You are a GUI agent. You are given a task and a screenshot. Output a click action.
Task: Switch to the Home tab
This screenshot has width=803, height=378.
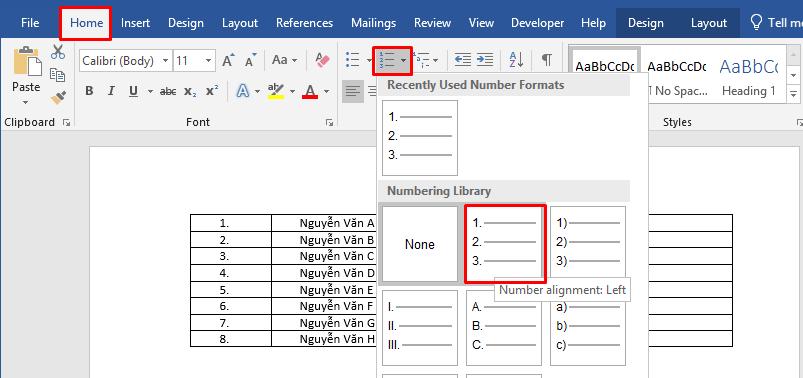[x=86, y=23]
